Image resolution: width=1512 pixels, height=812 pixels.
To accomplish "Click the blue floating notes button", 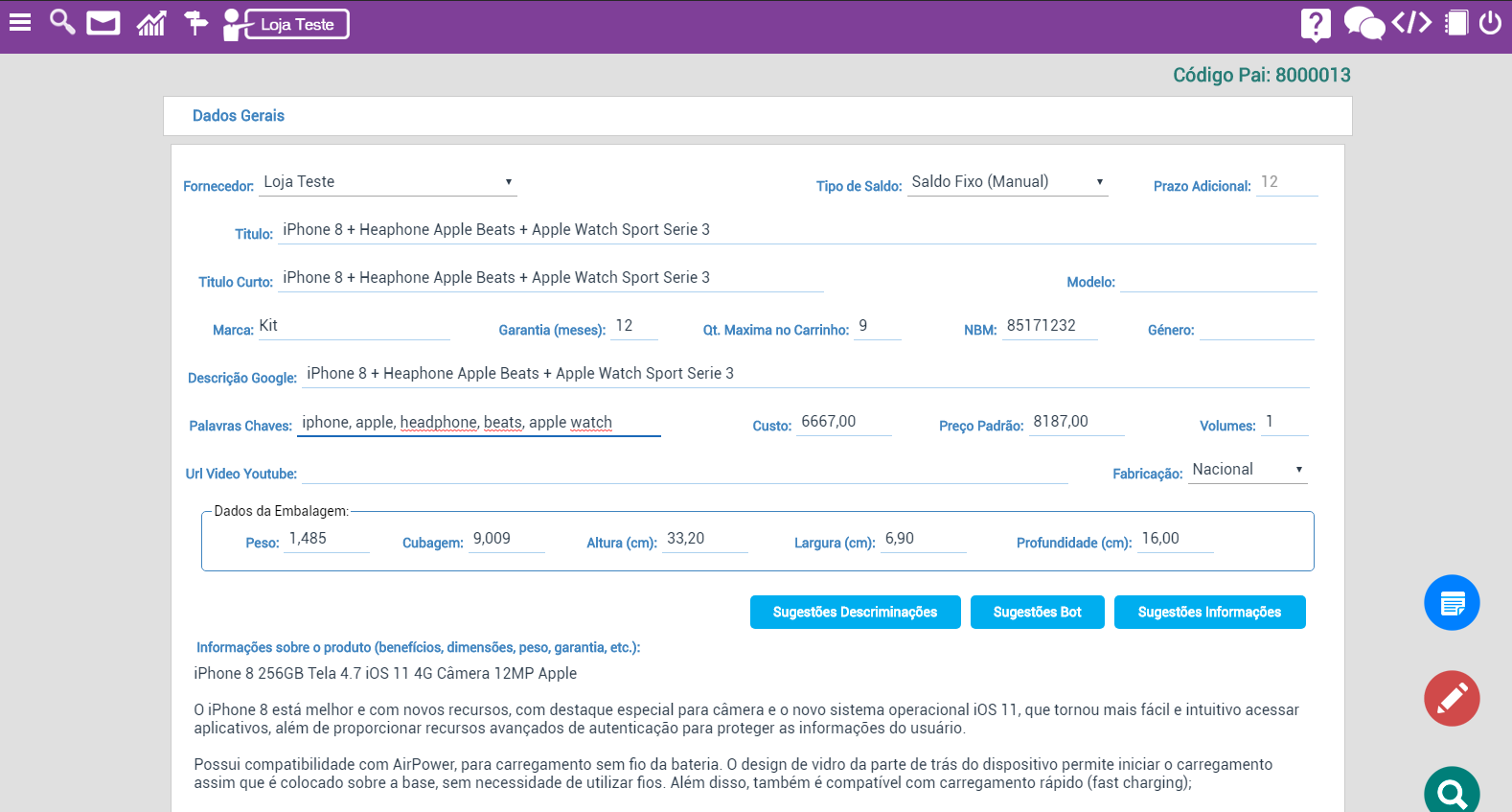I will coord(1452,602).
